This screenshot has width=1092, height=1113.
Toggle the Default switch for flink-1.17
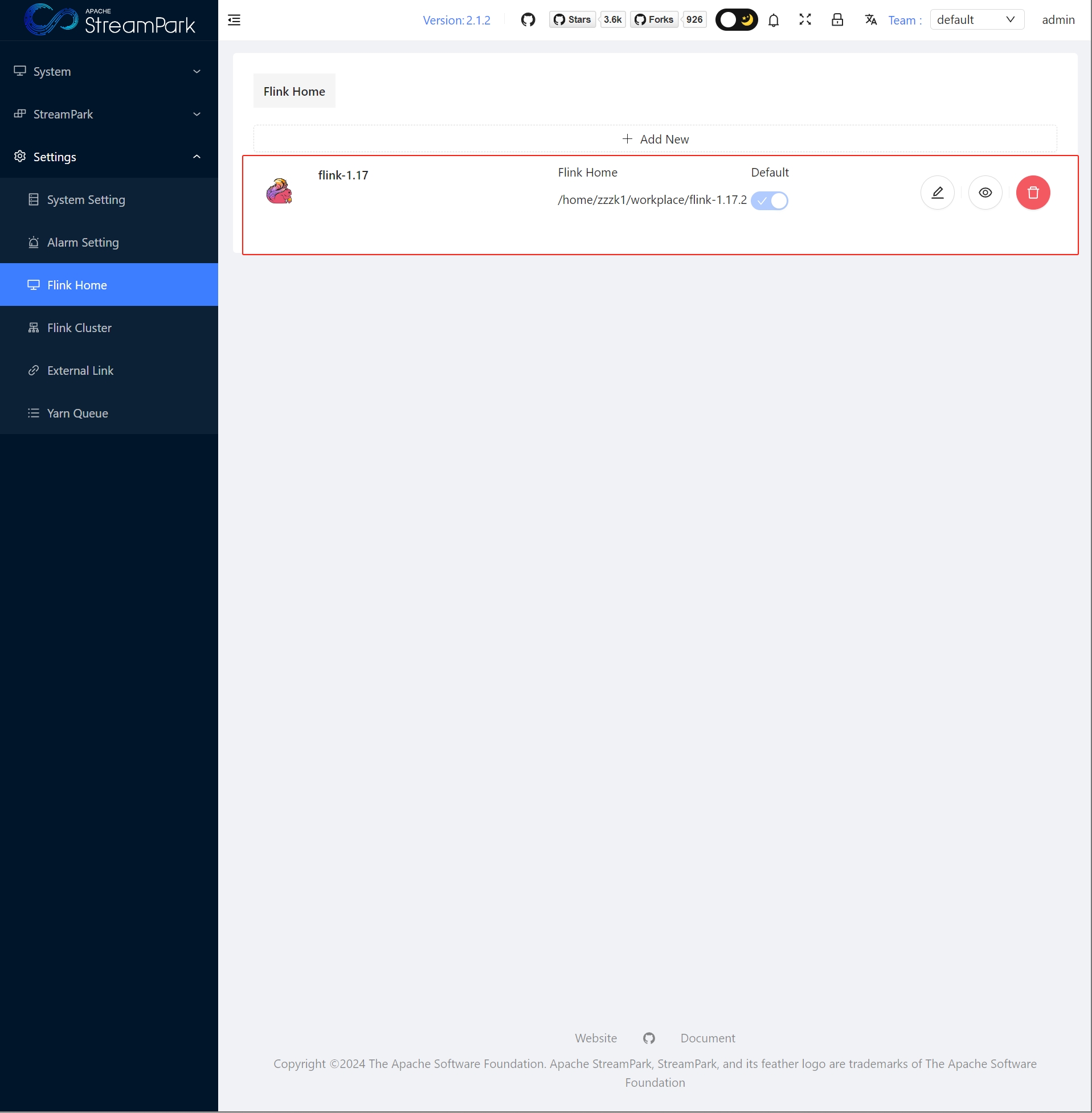(769, 200)
